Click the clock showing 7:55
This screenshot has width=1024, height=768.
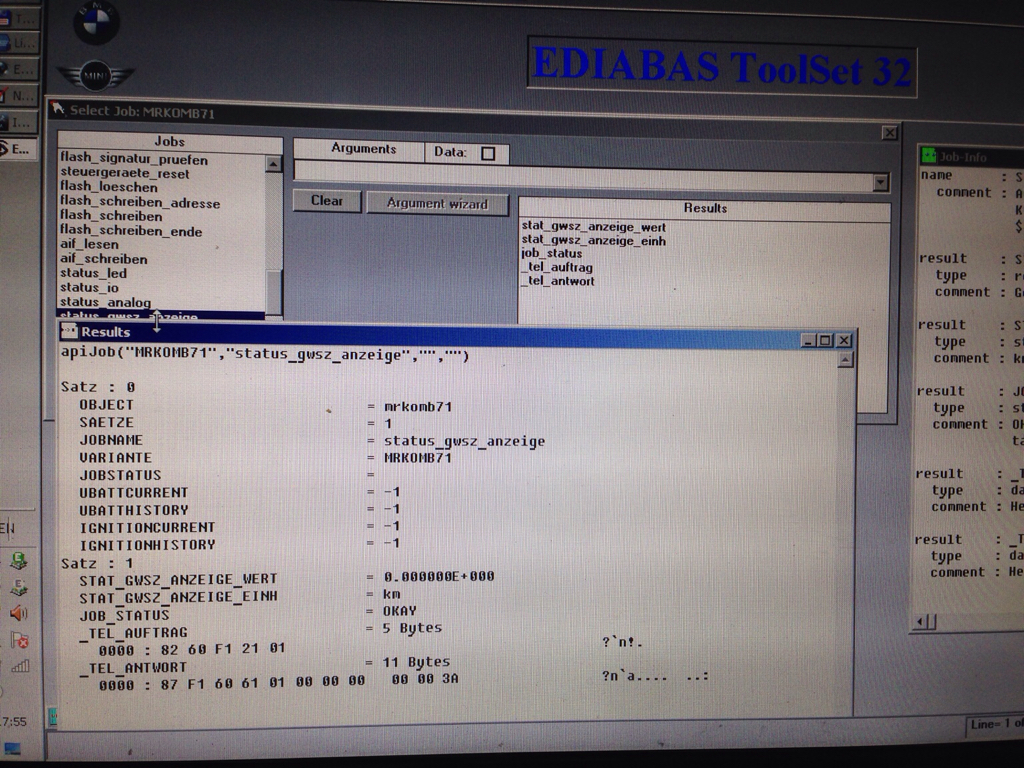point(13,722)
